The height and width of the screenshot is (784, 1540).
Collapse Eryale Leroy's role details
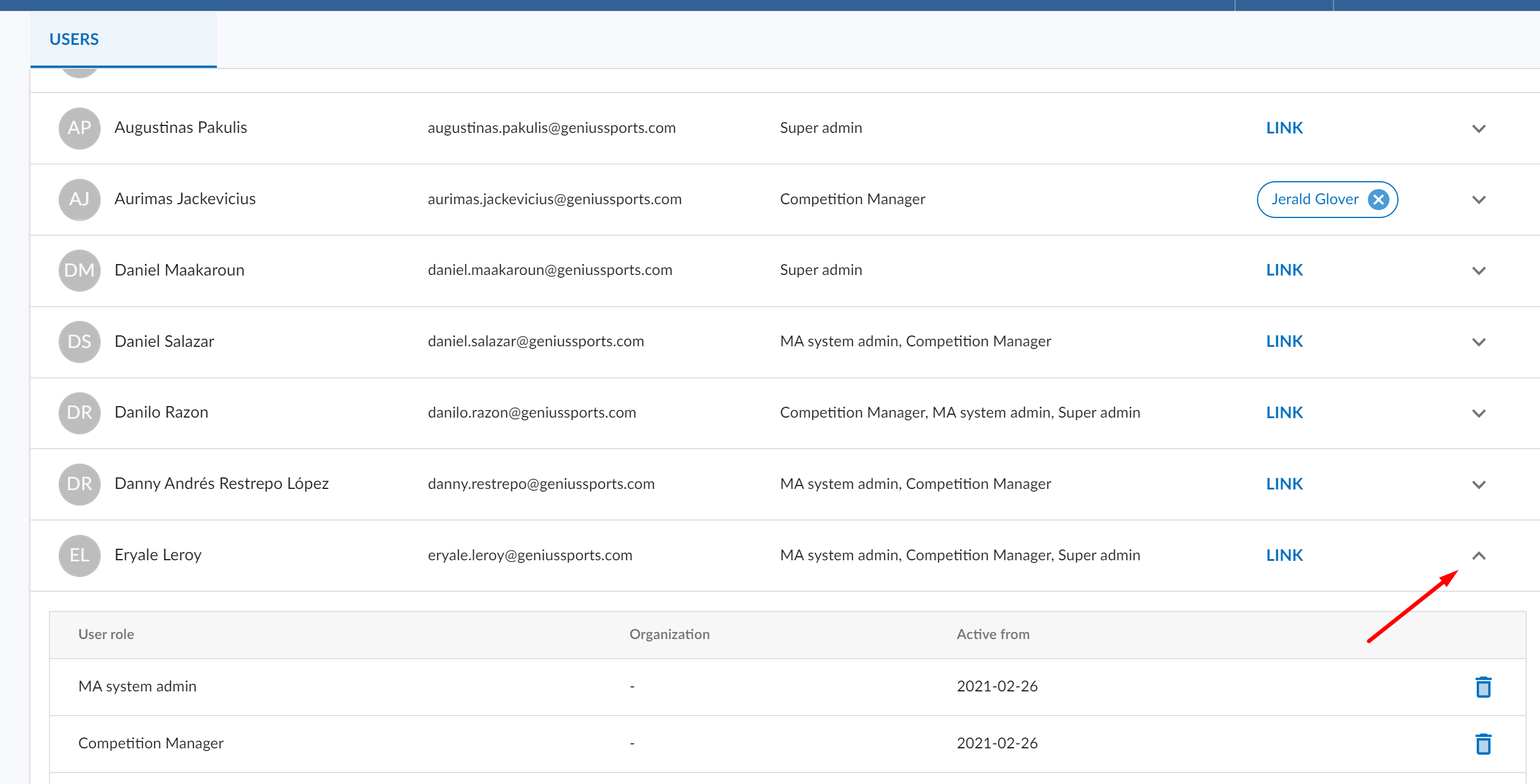(1478, 556)
